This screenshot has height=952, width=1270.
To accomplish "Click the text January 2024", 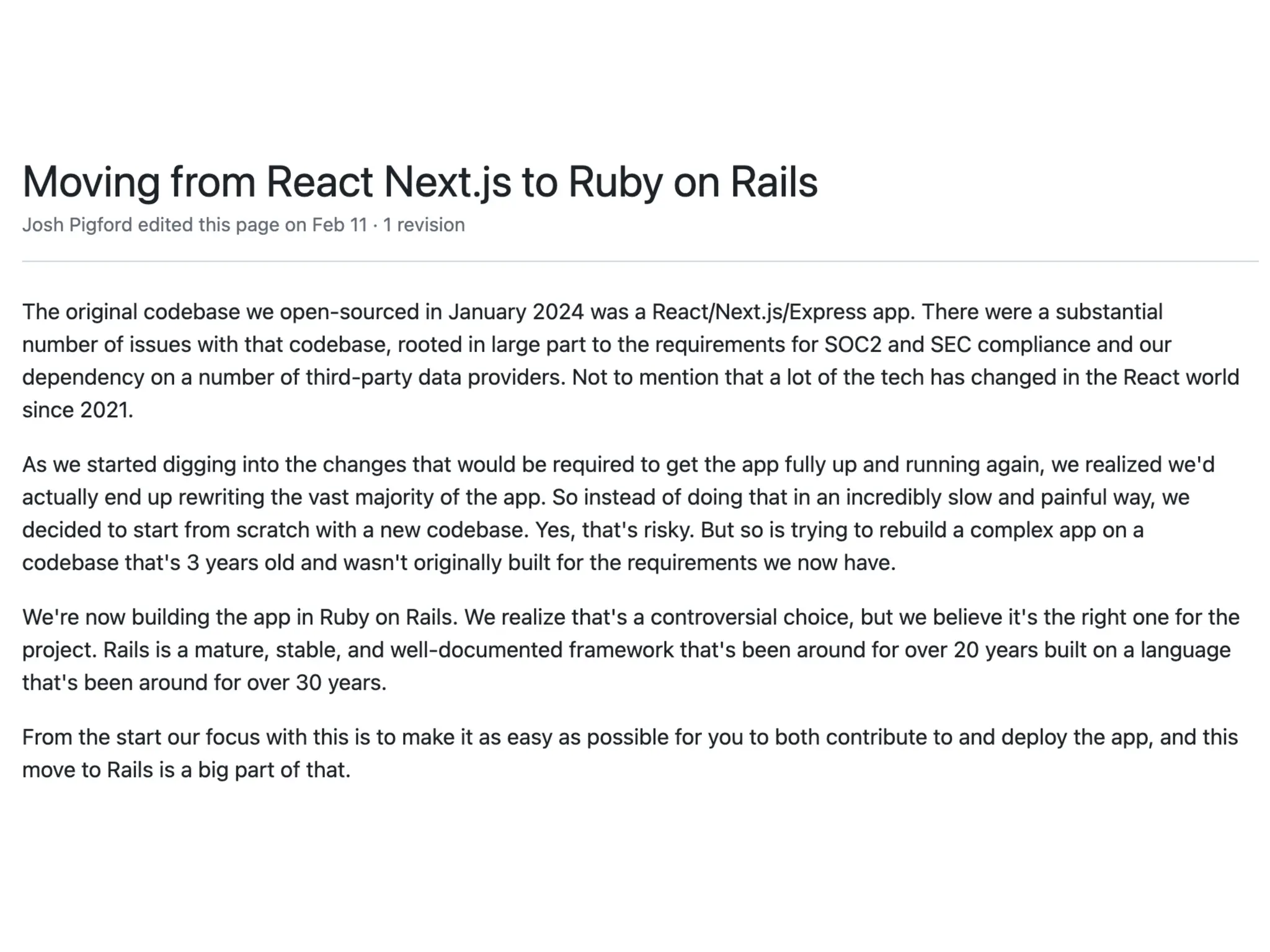I will [516, 312].
